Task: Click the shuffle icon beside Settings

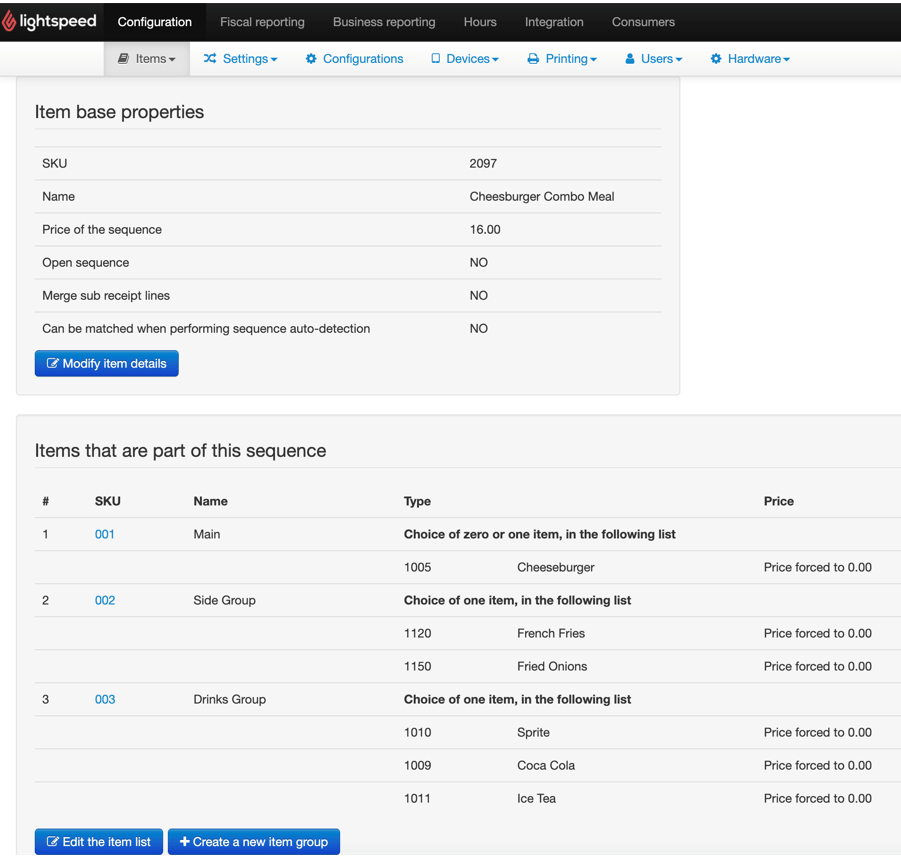Action: (210, 59)
